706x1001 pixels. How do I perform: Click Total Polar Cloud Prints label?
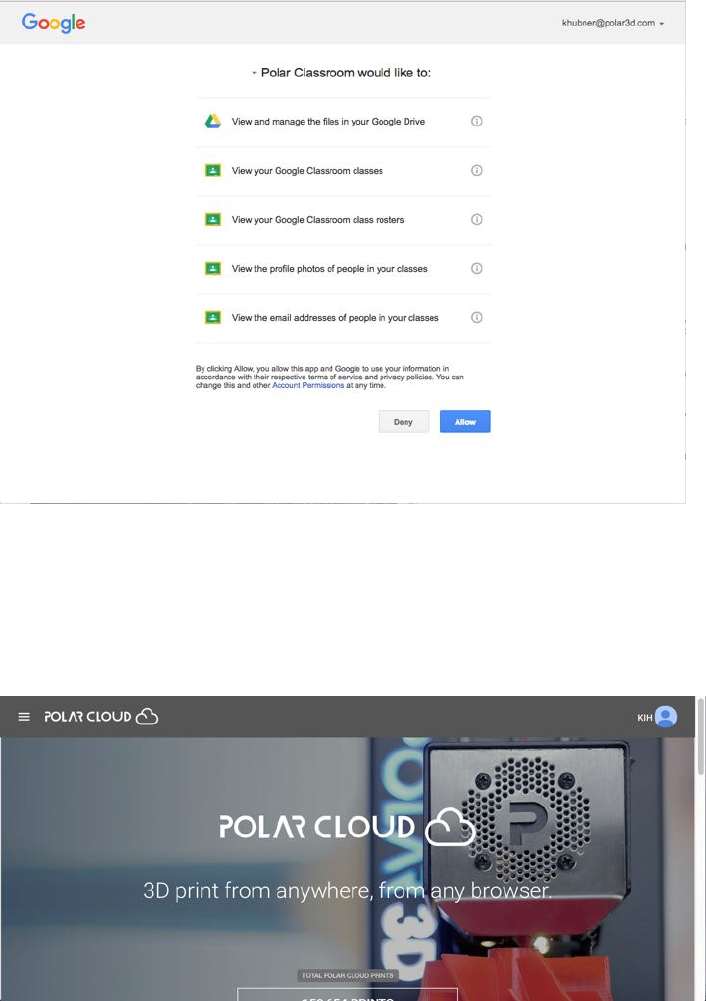(x=348, y=975)
